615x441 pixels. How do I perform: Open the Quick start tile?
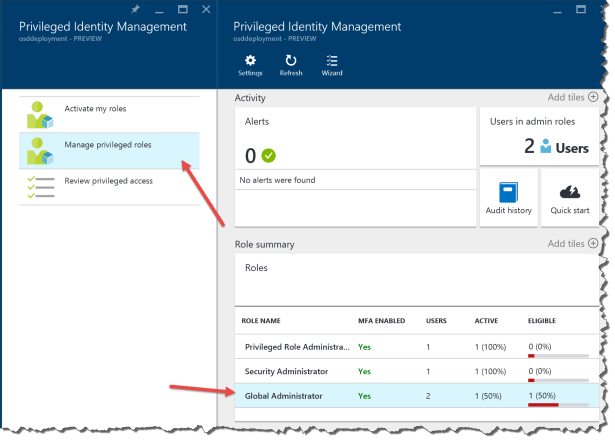(568, 197)
